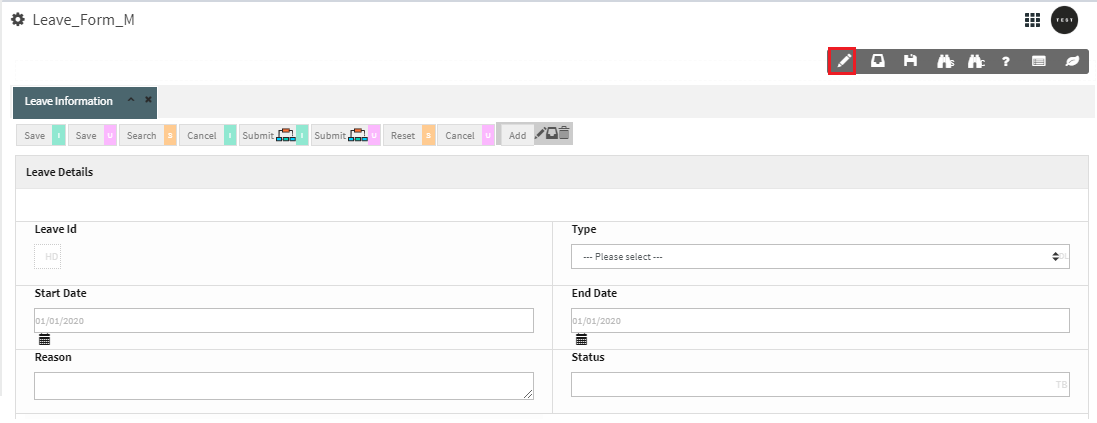Click the leaf icon in top toolbar

1072,62
